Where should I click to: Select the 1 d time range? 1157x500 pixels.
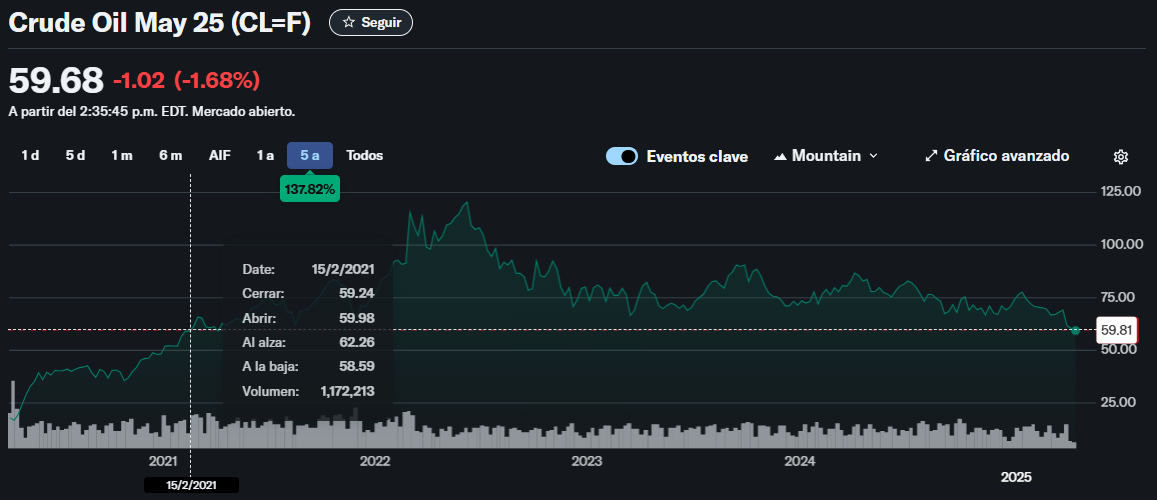30,156
